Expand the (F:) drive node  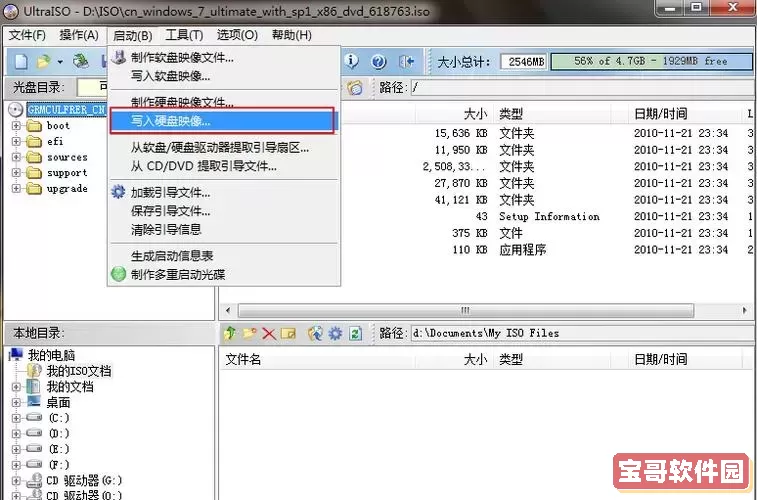pyautogui.click(x=16, y=465)
